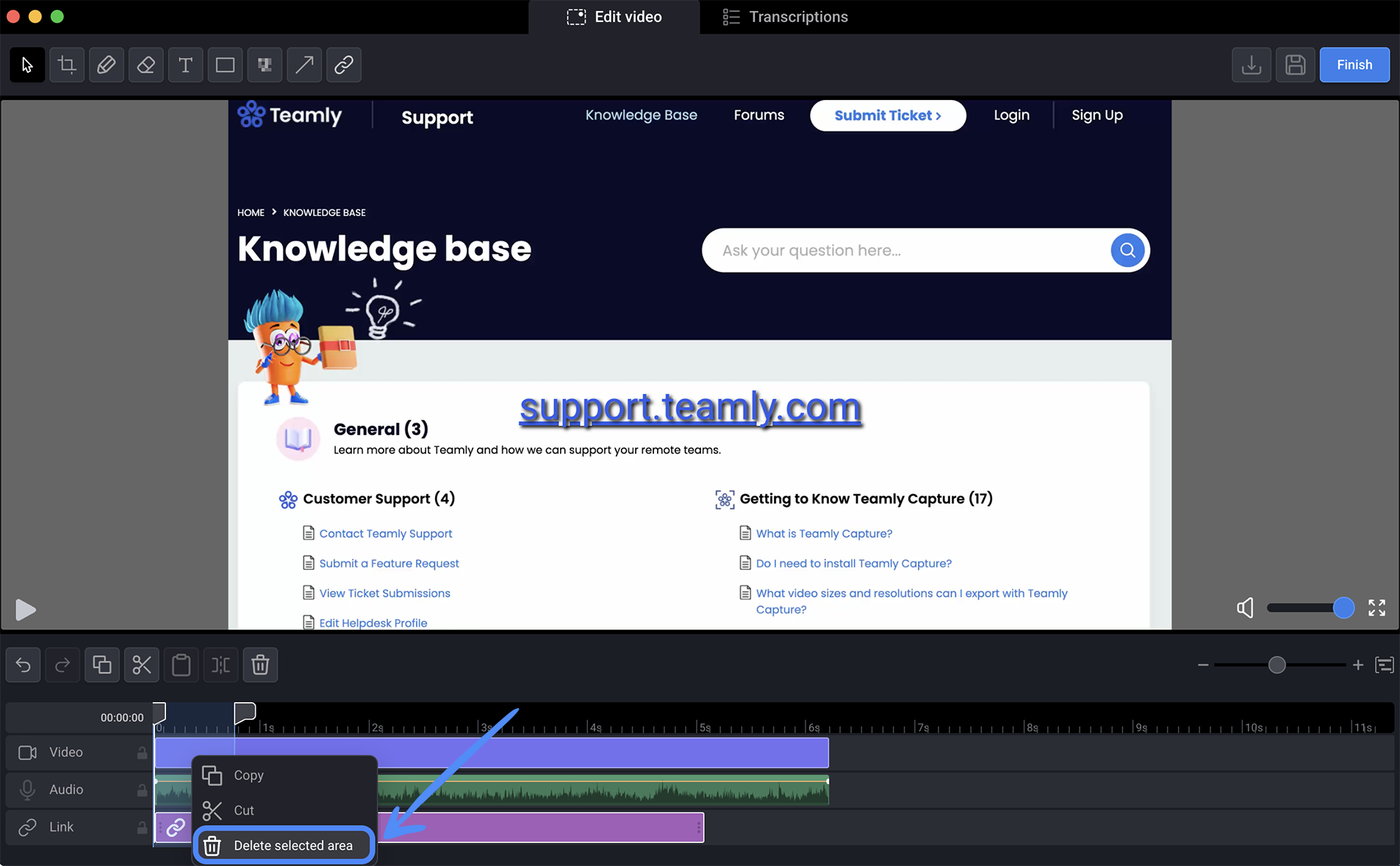The image size is (1400, 866).
Task: Open the support.teamly.com link overlay
Action: tap(690, 407)
